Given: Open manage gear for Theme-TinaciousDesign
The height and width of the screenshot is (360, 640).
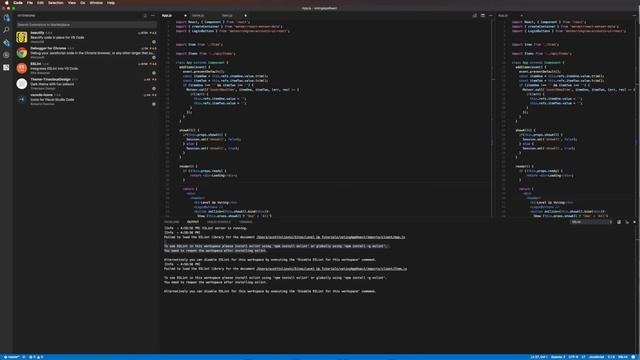Looking at the screenshot, I should tap(154, 88).
